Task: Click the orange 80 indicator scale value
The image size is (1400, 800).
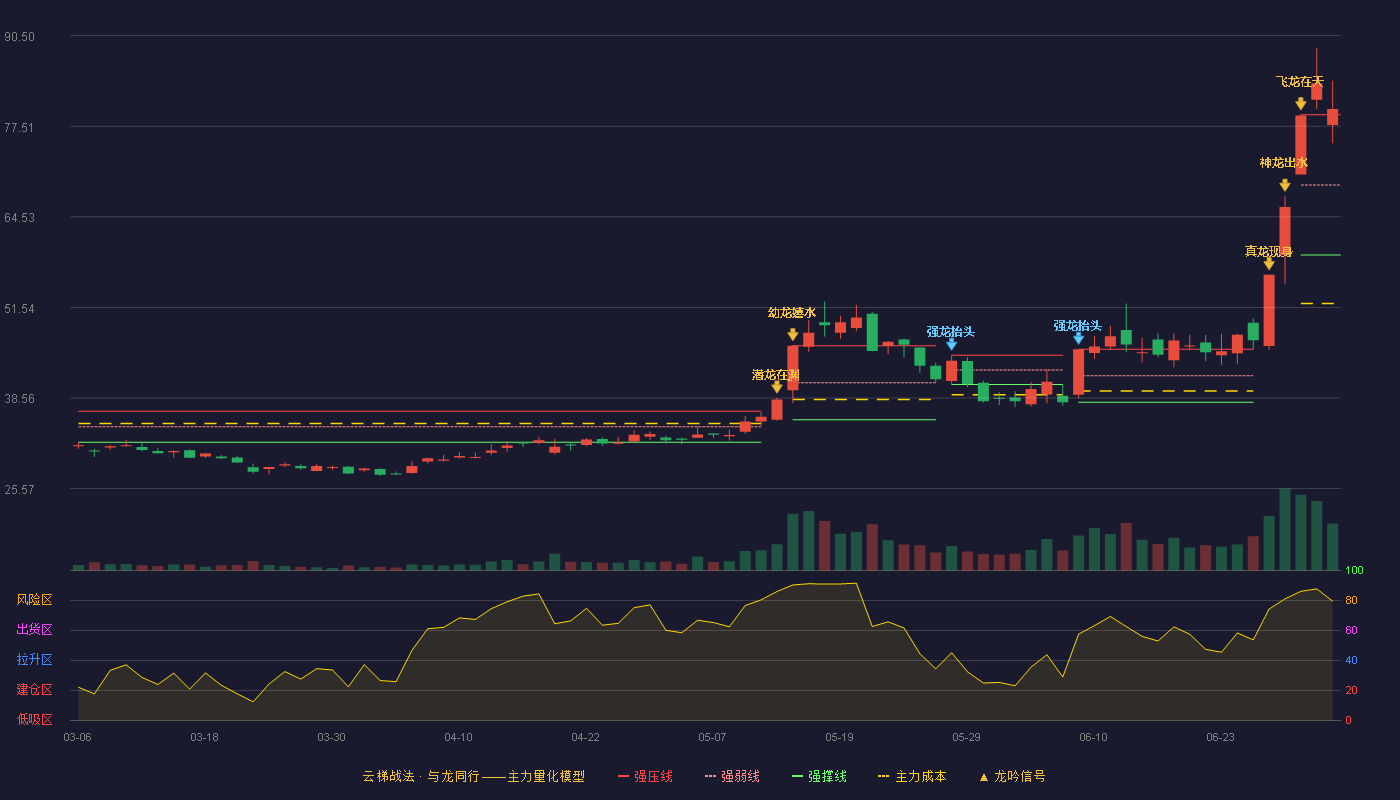Action: [x=1351, y=600]
